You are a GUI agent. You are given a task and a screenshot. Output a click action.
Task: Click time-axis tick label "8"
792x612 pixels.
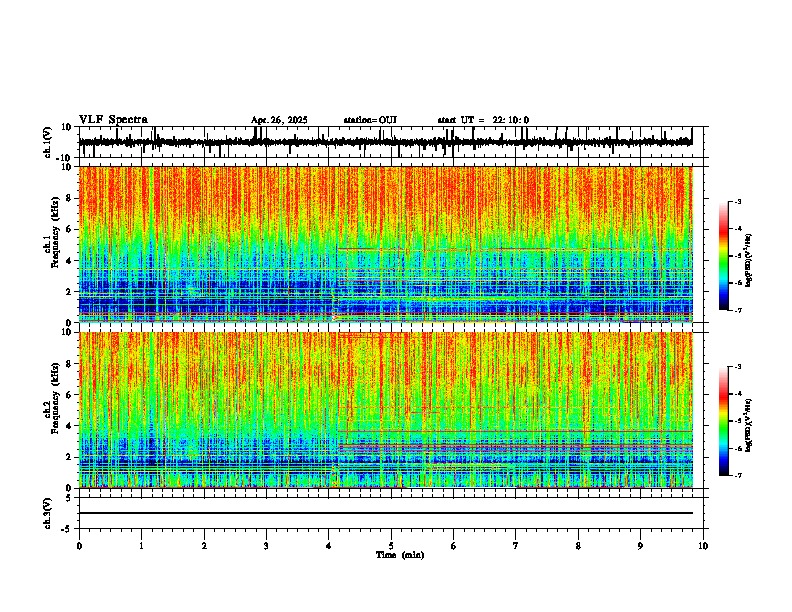click(578, 546)
